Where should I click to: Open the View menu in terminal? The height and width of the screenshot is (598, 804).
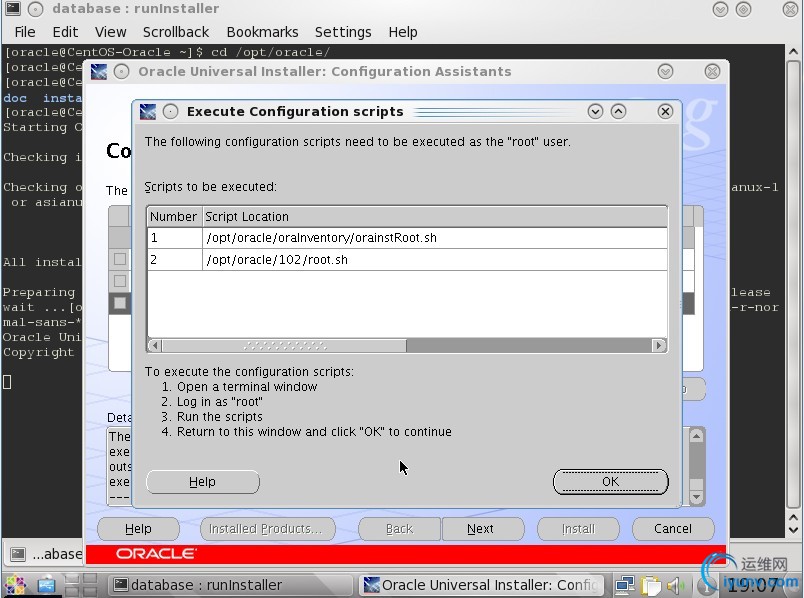point(110,32)
